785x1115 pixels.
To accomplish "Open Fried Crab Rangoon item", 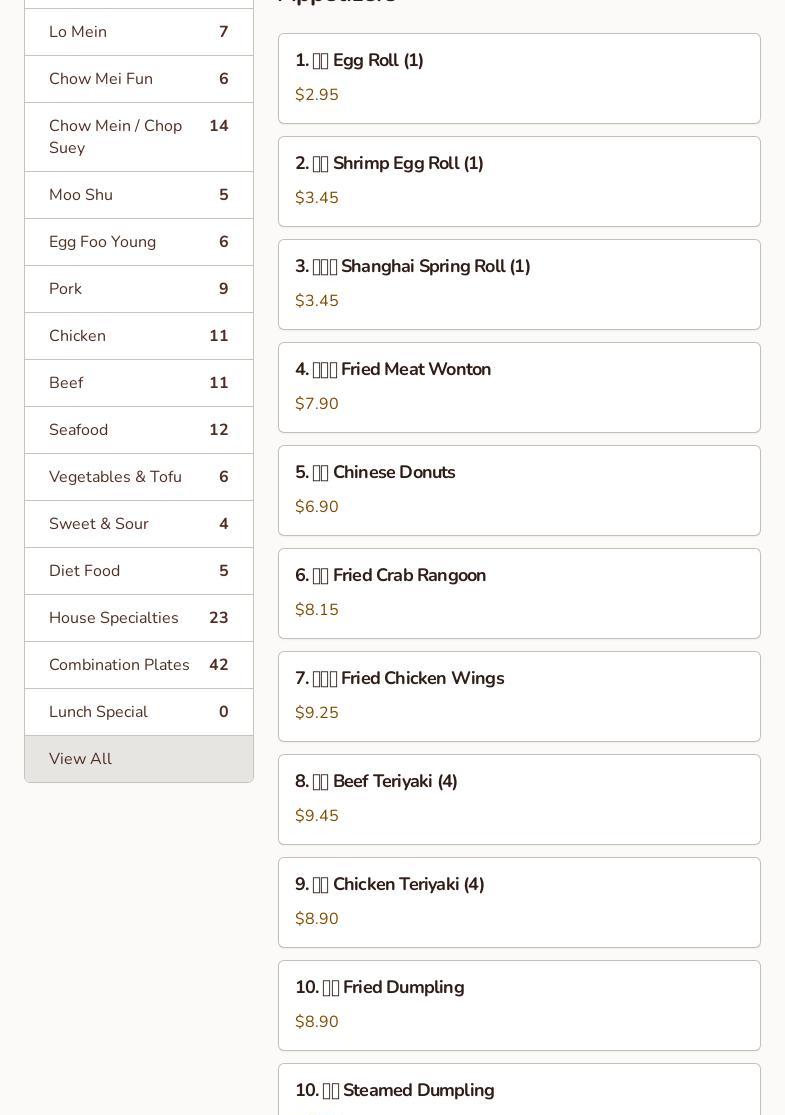I will pyautogui.click(x=519, y=594).
